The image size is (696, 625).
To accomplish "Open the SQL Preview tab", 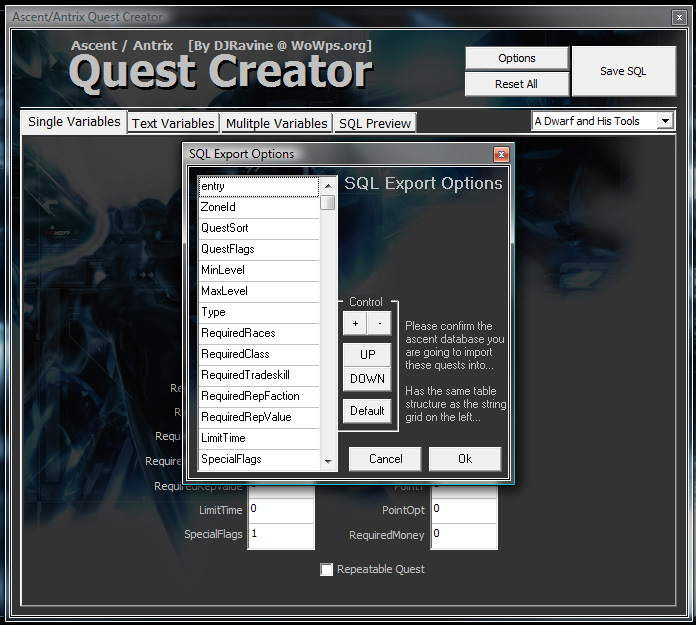I will (375, 123).
